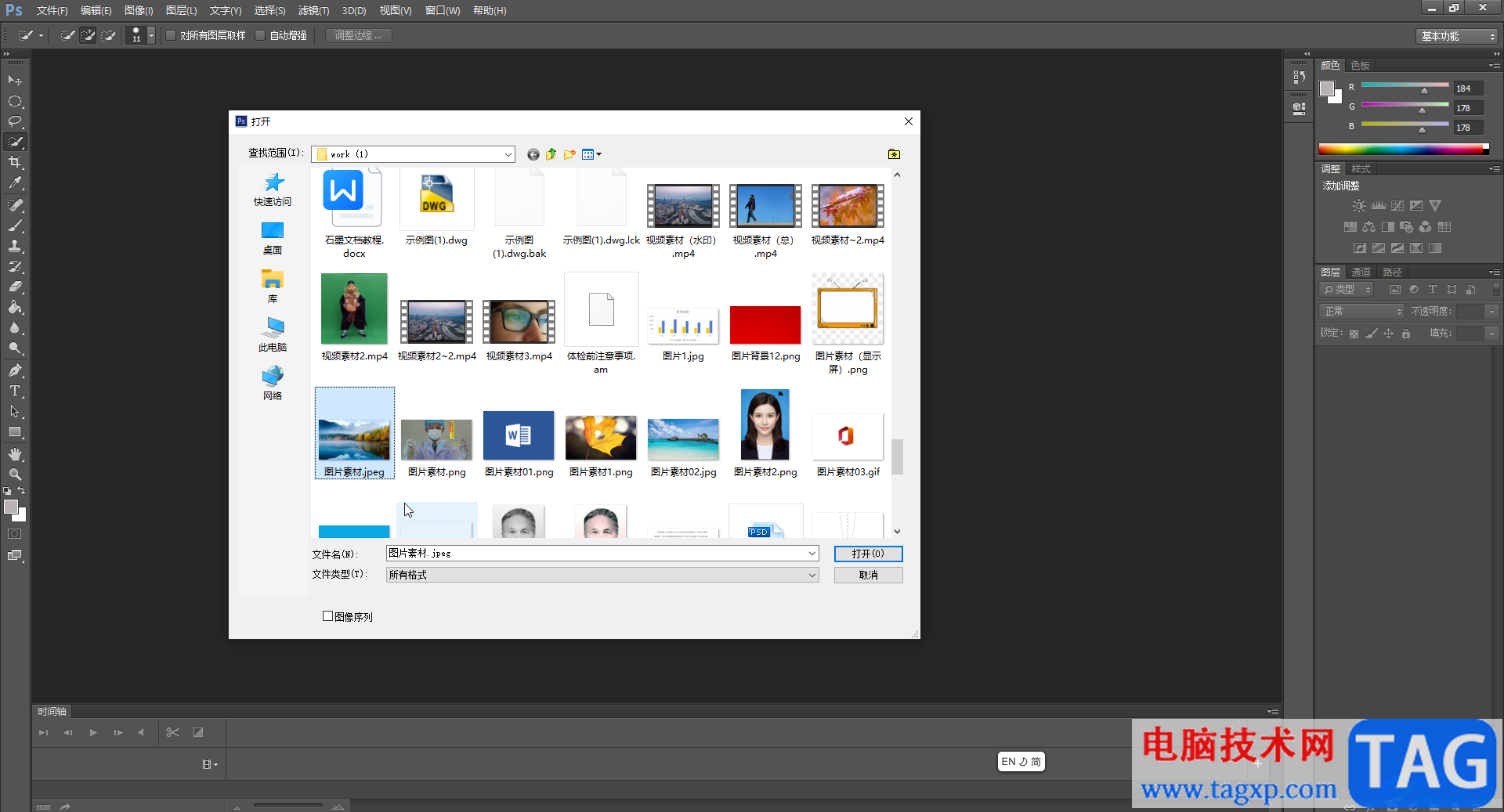Select the Clone Stamp tool
Viewport: 1504px width, 812px height.
[15, 246]
